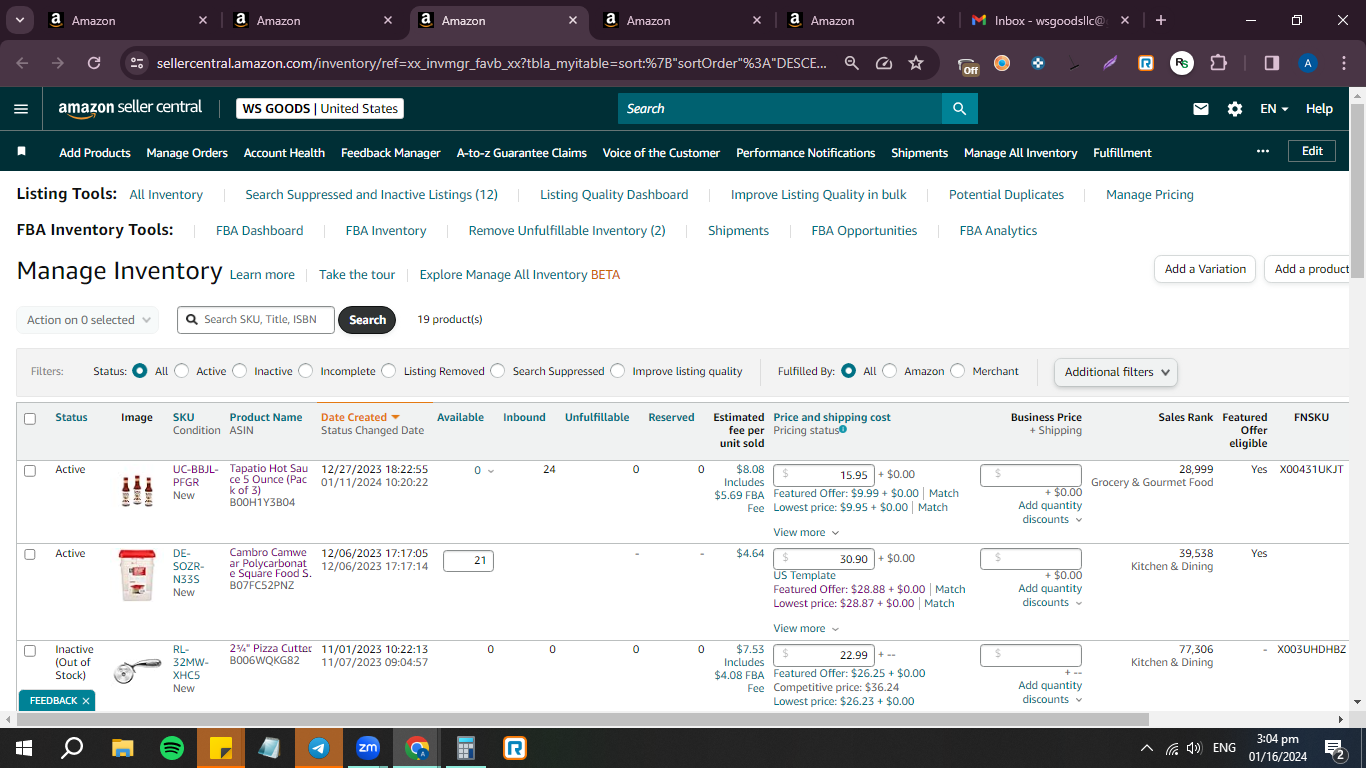
Task: Bookmark this page with the star icon
Action: click(x=916, y=63)
